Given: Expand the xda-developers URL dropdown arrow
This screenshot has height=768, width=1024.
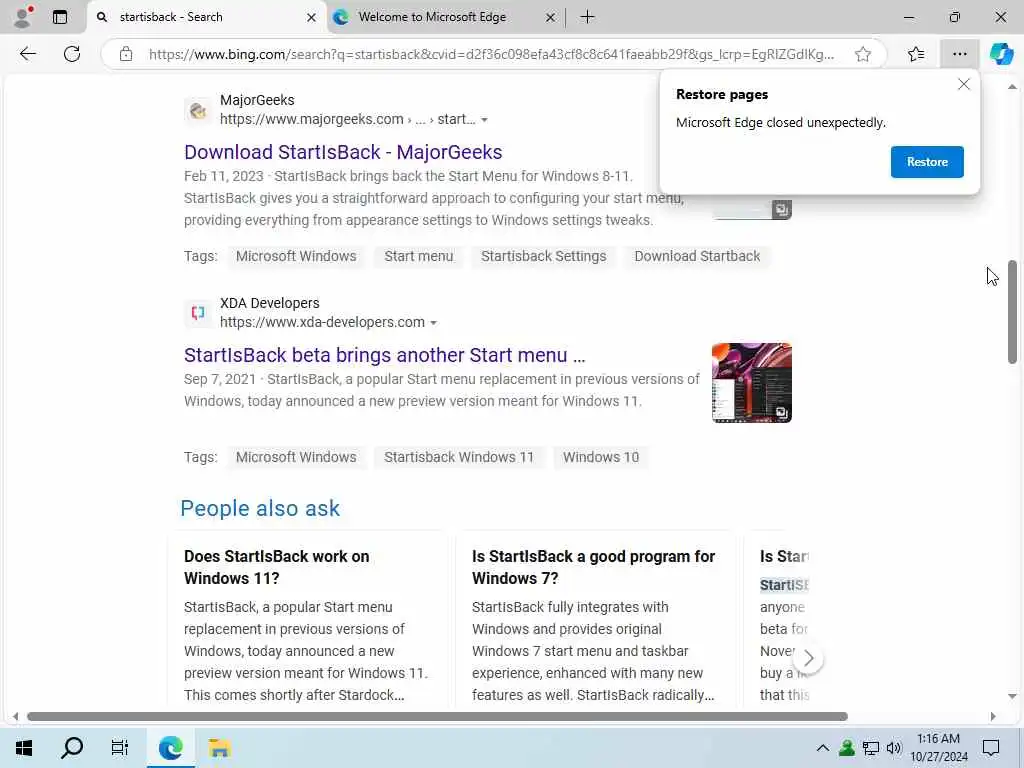Looking at the screenshot, I should pyautogui.click(x=433, y=323).
